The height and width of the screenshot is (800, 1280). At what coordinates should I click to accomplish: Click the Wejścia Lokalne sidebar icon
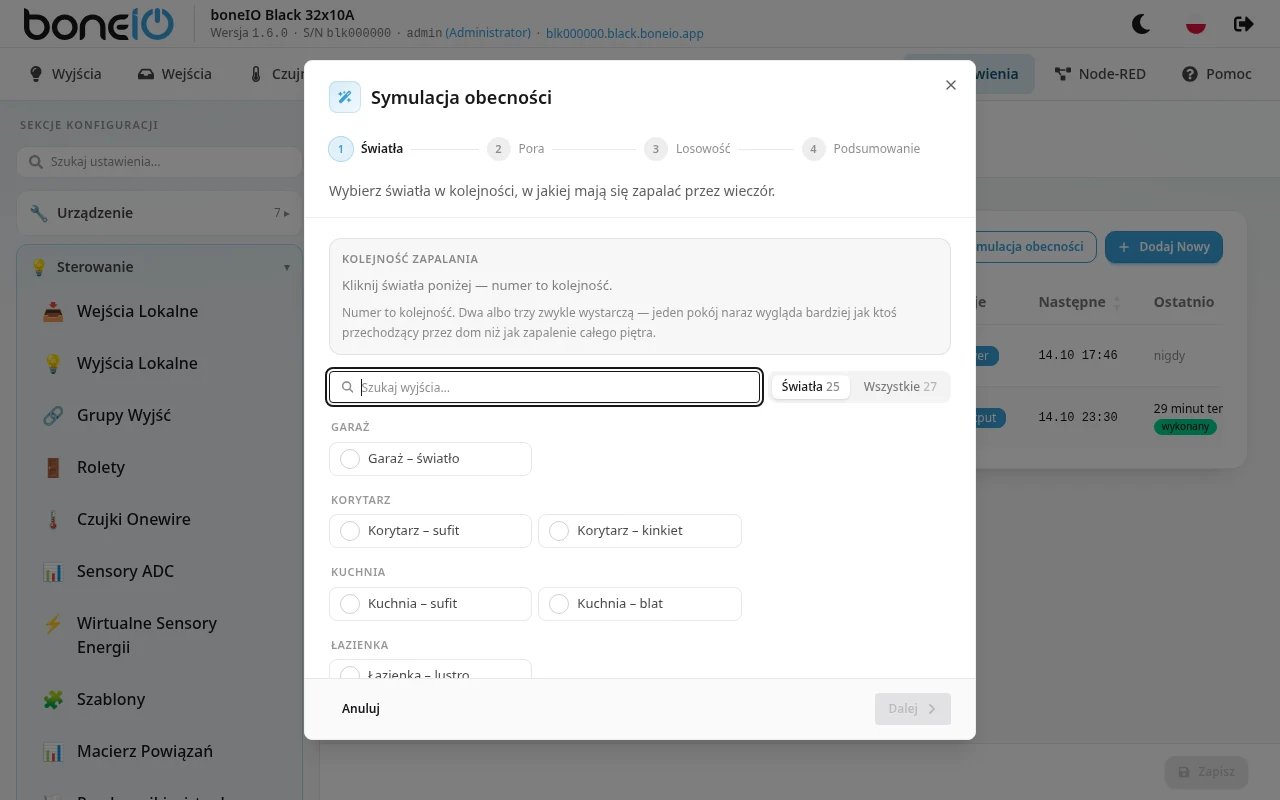[x=53, y=311]
